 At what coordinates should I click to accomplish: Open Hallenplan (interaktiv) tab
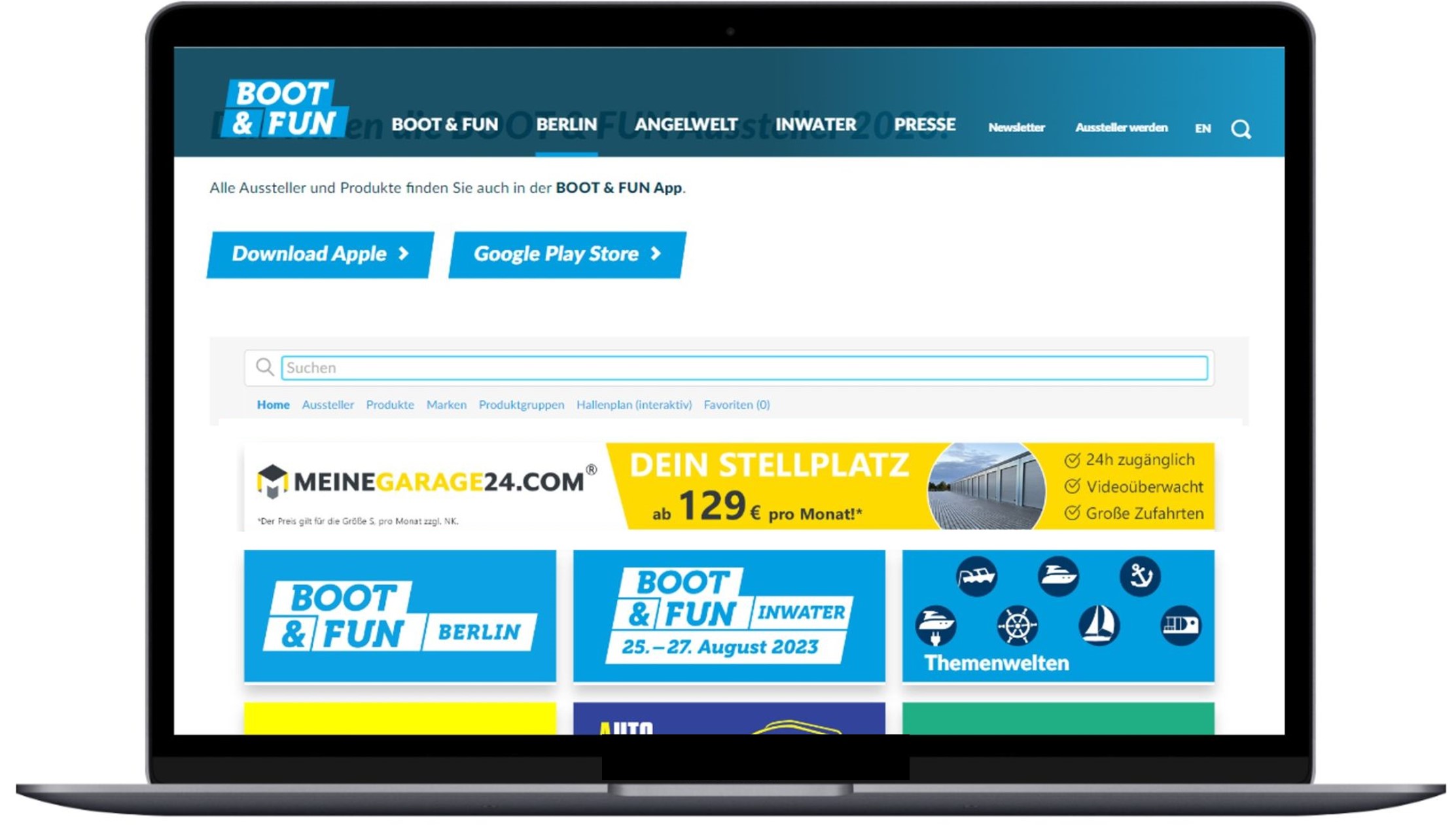pyautogui.click(x=634, y=405)
